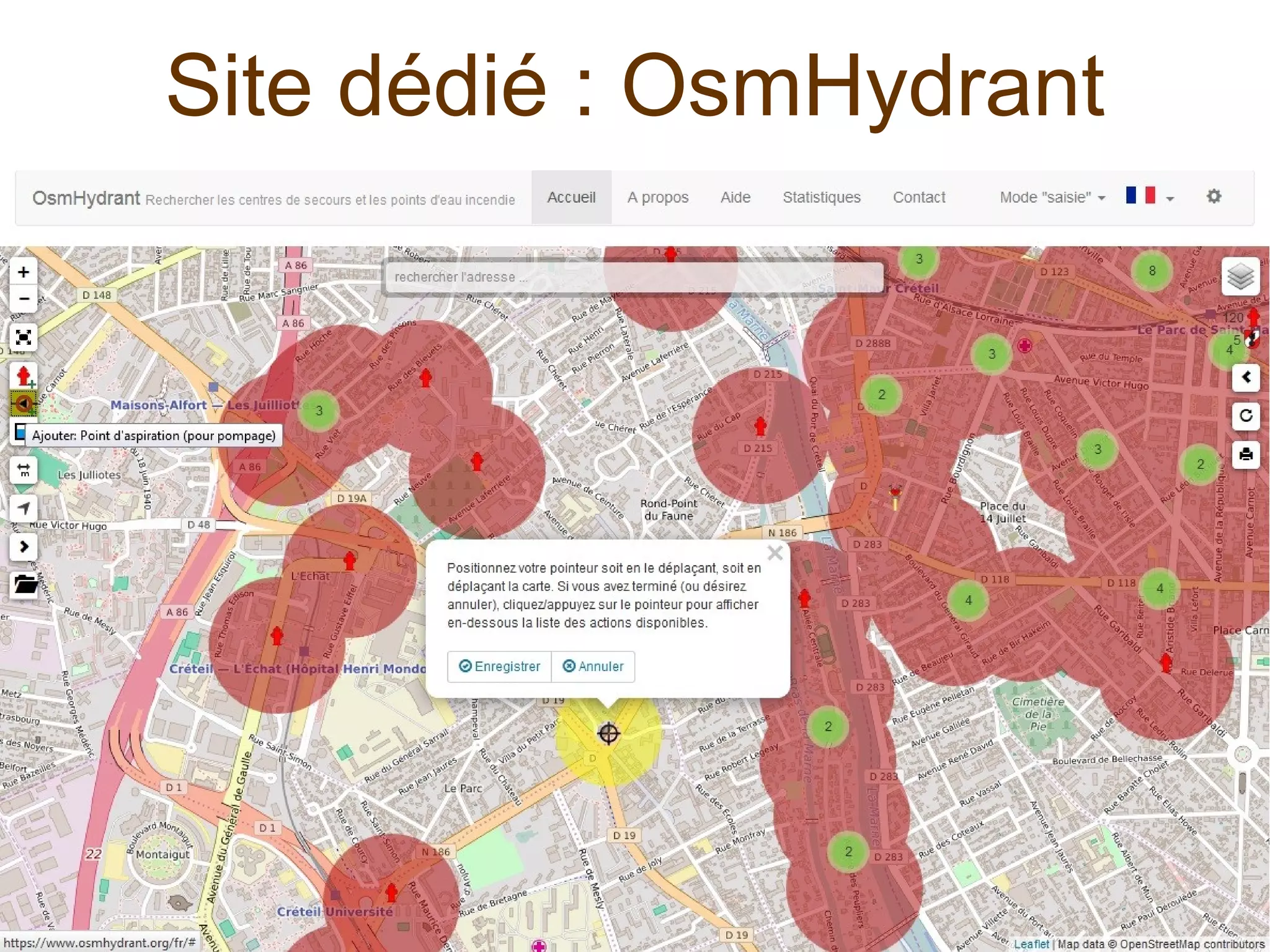The height and width of the screenshot is (952, 1270).
Task: Click the OsmHydrant brand title
Action: pos(86,198)
